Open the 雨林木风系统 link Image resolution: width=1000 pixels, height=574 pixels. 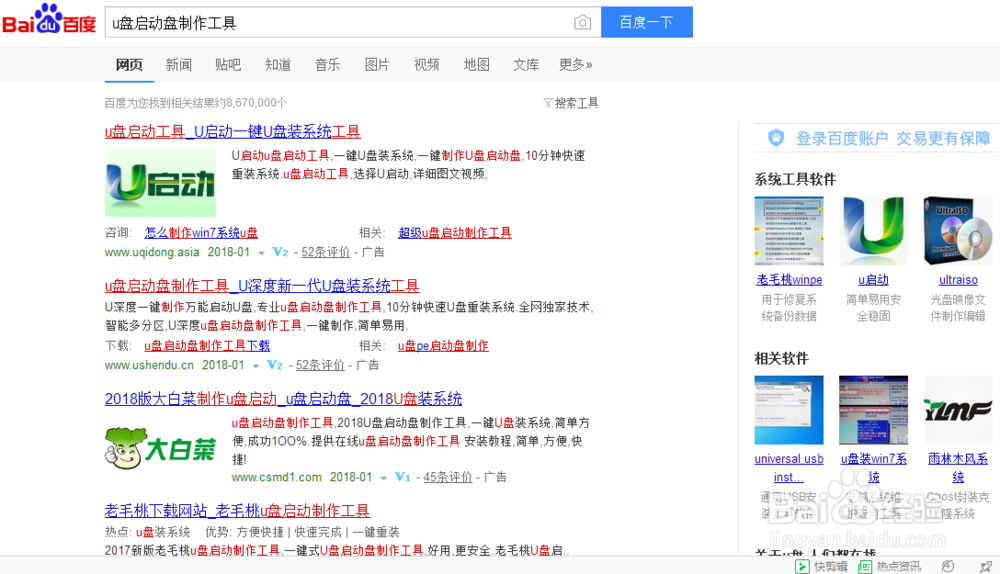coord(958,467)
